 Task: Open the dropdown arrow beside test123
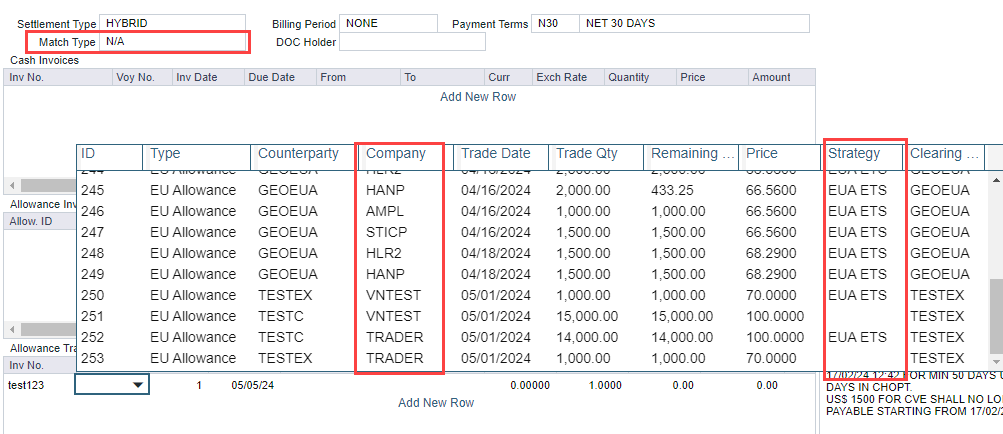coord(138,384)
